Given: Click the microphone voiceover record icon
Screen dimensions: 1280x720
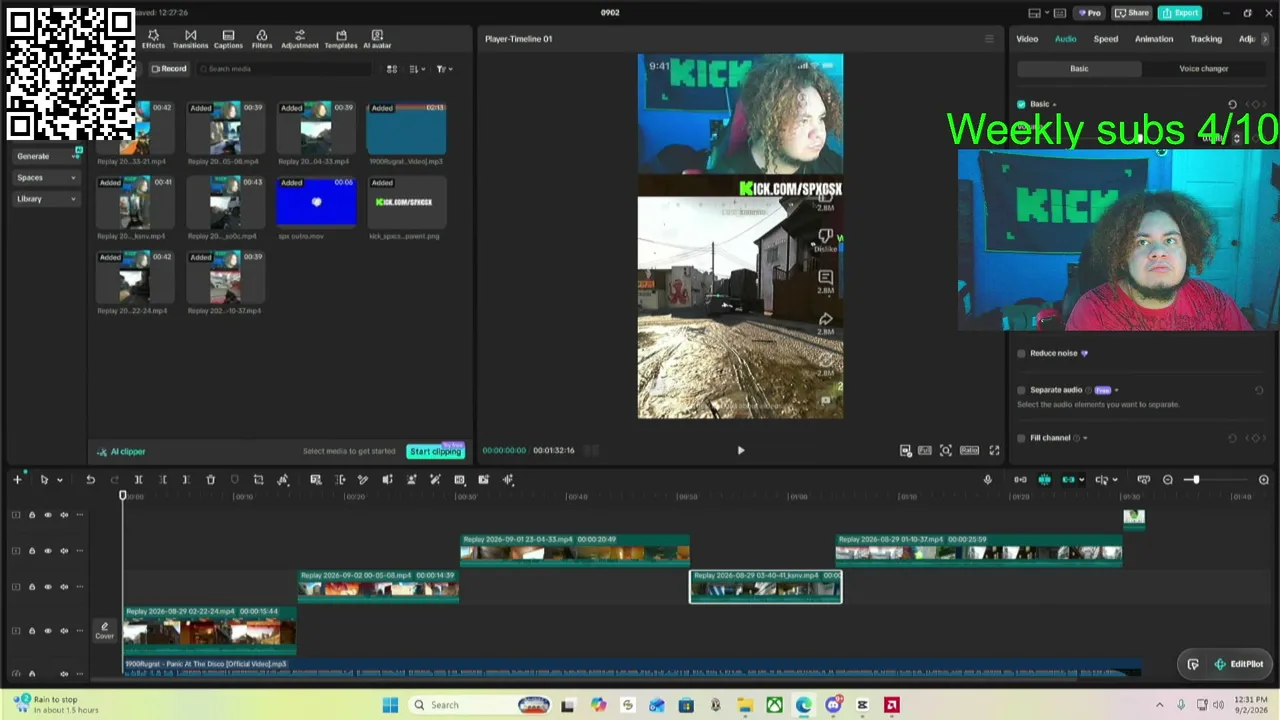Looking at the screenshot, I should (988, 480).
